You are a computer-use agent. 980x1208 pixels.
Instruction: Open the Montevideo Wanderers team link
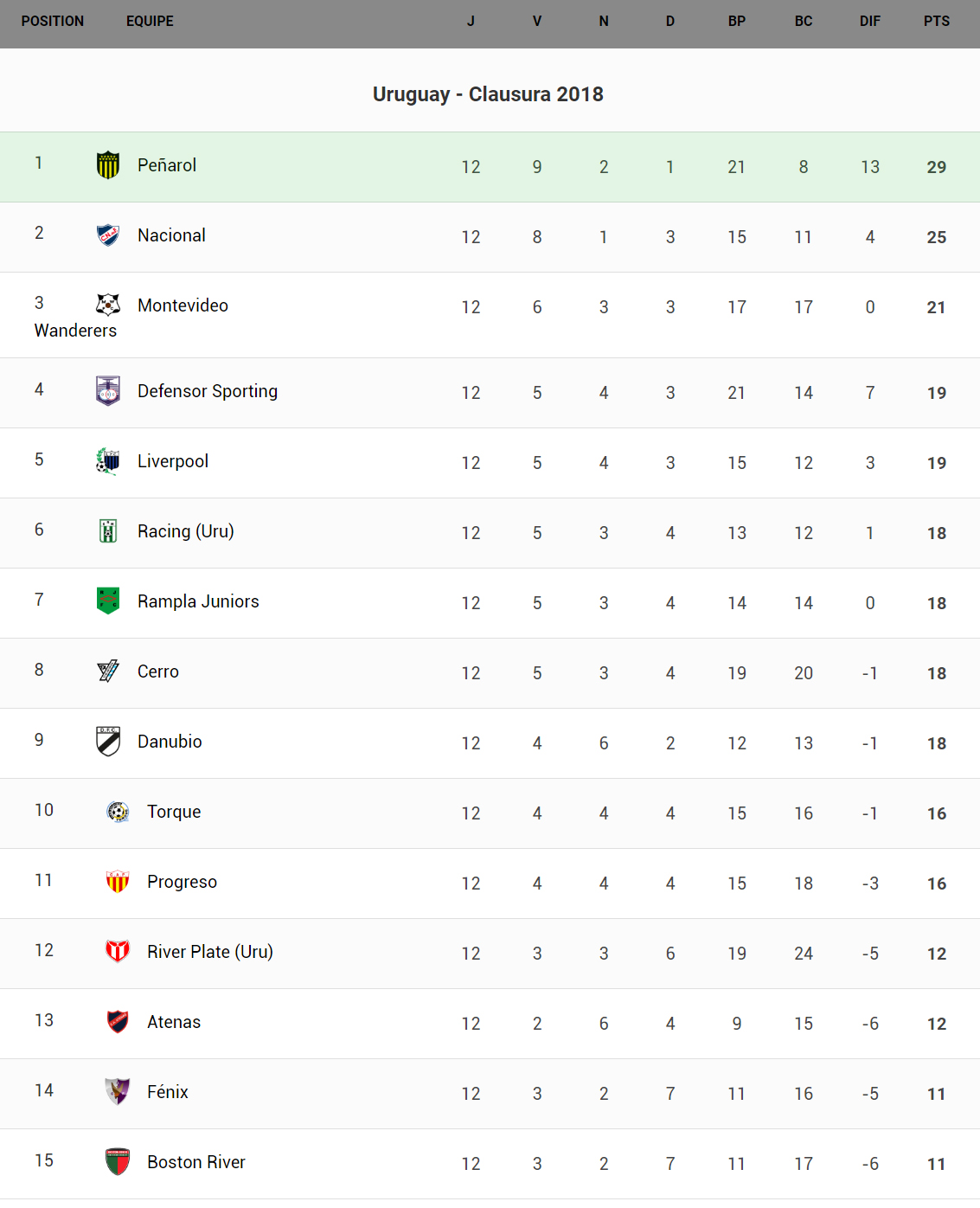[x=183, y=305]
